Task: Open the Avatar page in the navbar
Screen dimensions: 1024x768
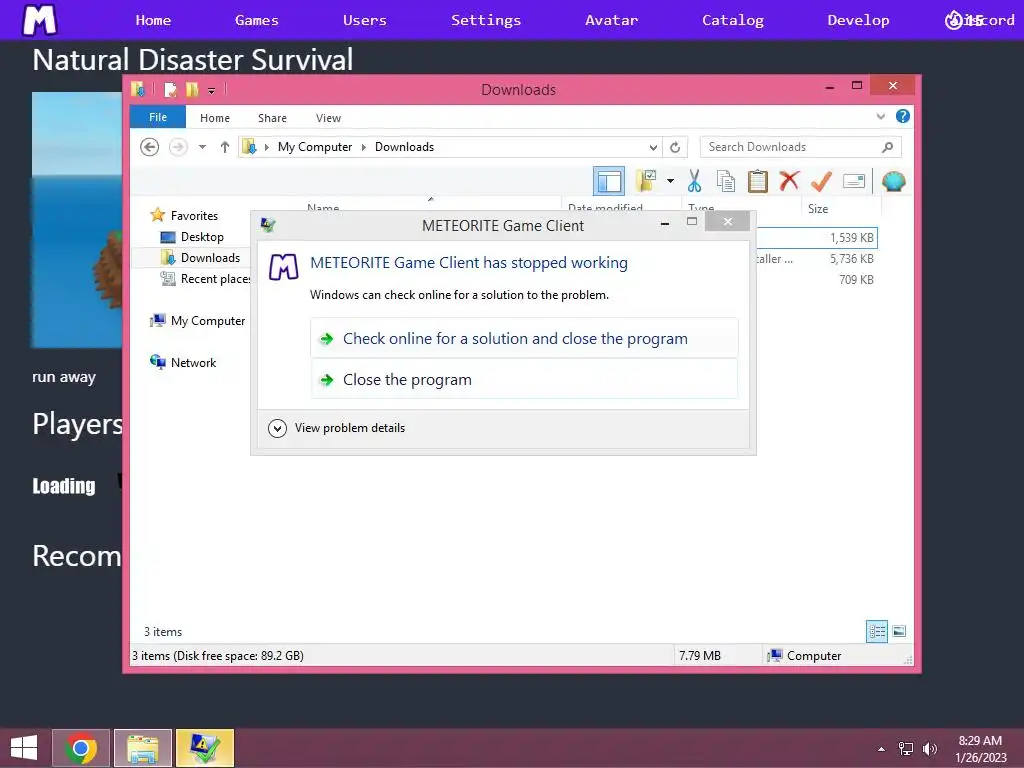Action: [611, 20]
